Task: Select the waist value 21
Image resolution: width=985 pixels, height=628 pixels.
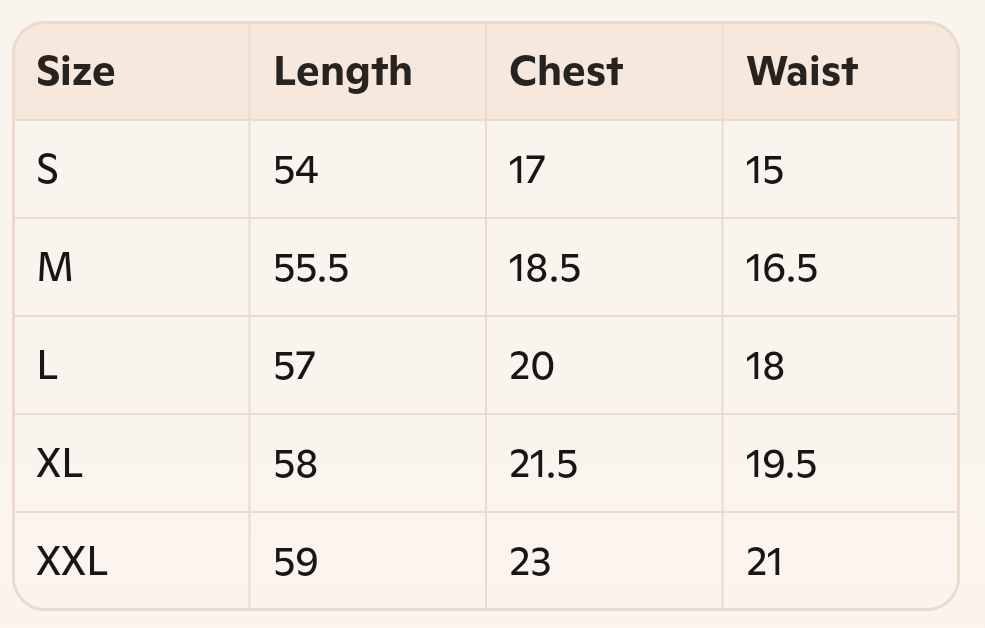Action: [765, 561]
